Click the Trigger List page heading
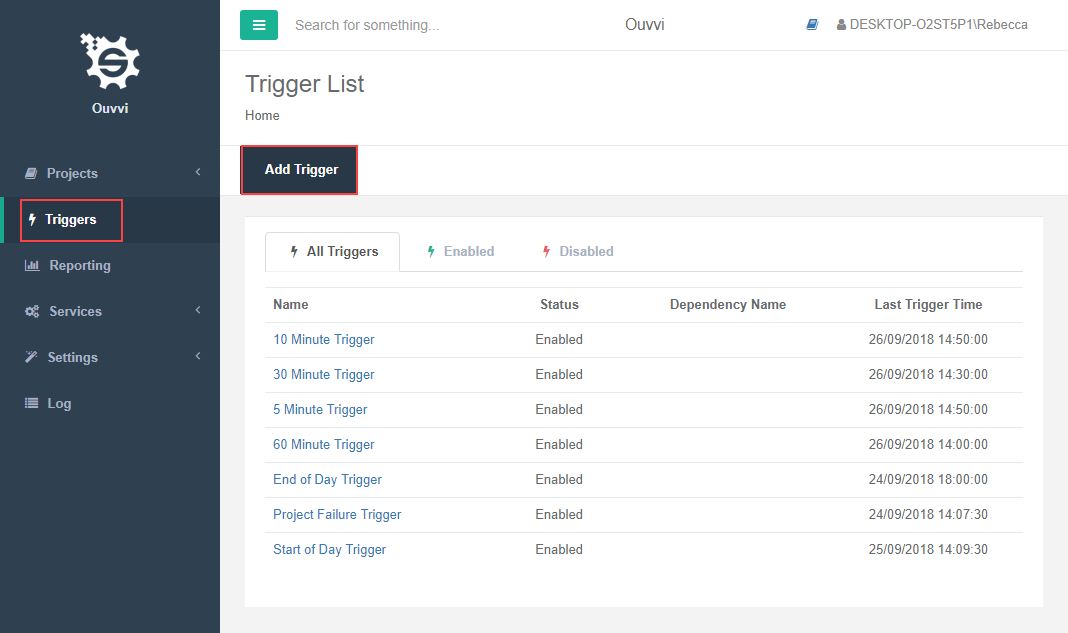The height and width of the screenshot is (633, 1068). pyautogui.click(x=304, y=84)
